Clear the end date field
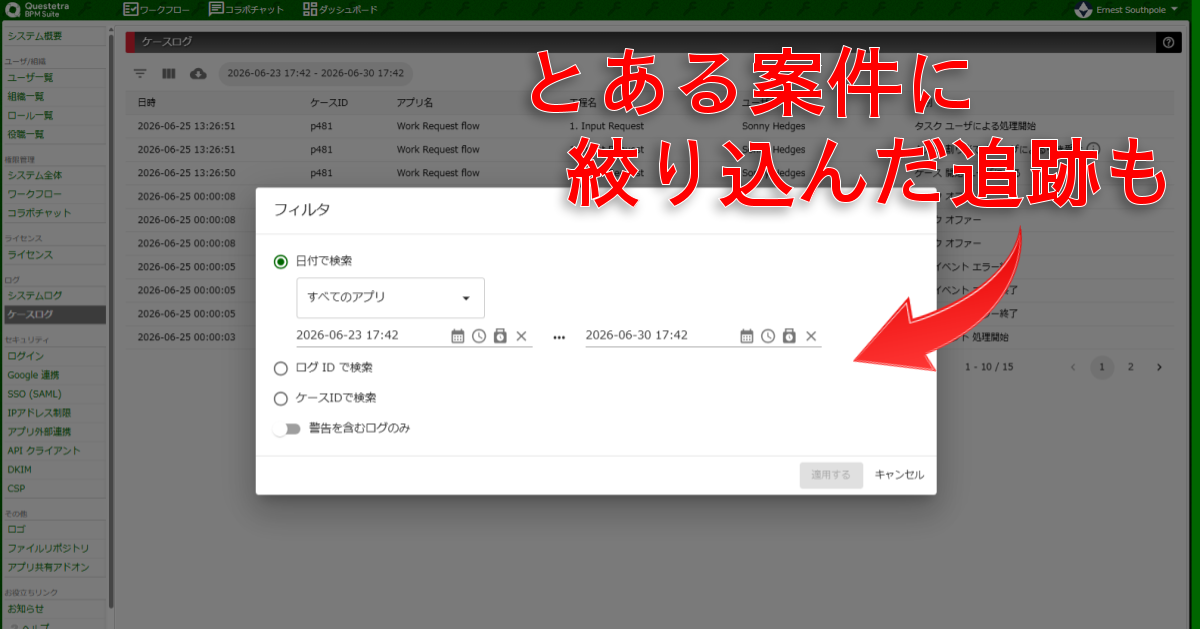Viewport: 1200px width, 630px height. coord(811,336)
